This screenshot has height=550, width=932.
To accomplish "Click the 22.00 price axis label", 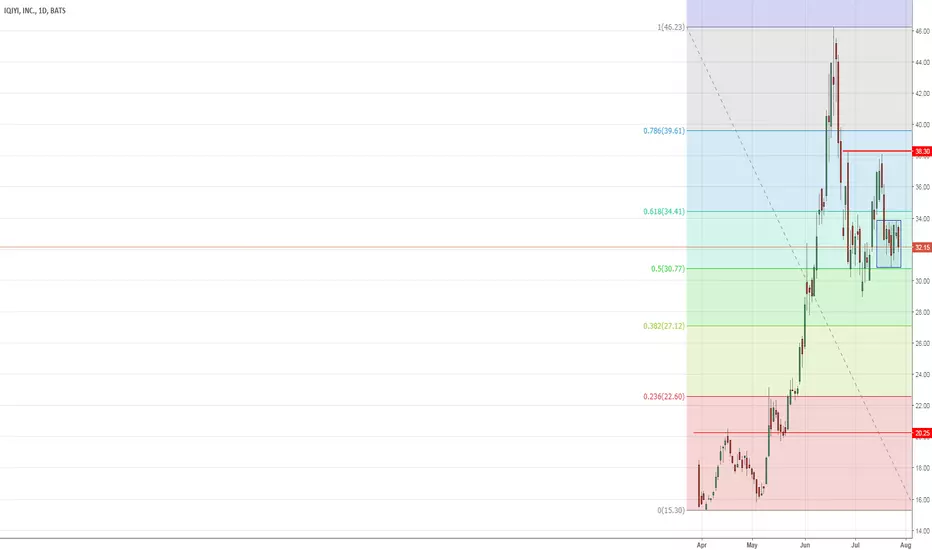I will pyautogui.click(x=922, y=406).
